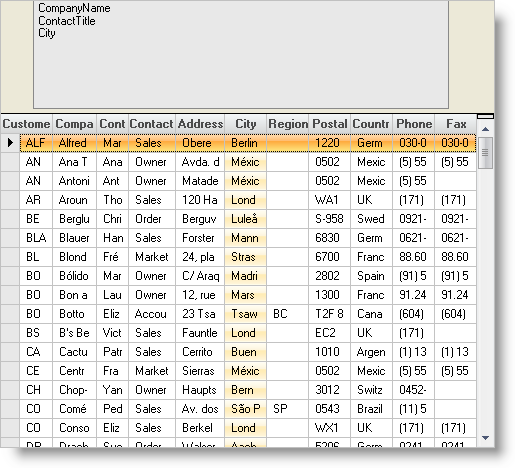Screen dimensions: 515x468
Task: Click the Bon a company cell
Action: coord(74,295)
